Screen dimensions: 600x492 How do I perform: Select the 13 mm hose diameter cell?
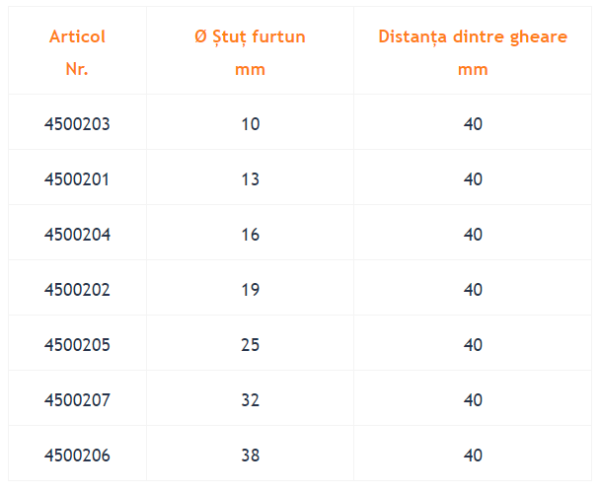250,179
